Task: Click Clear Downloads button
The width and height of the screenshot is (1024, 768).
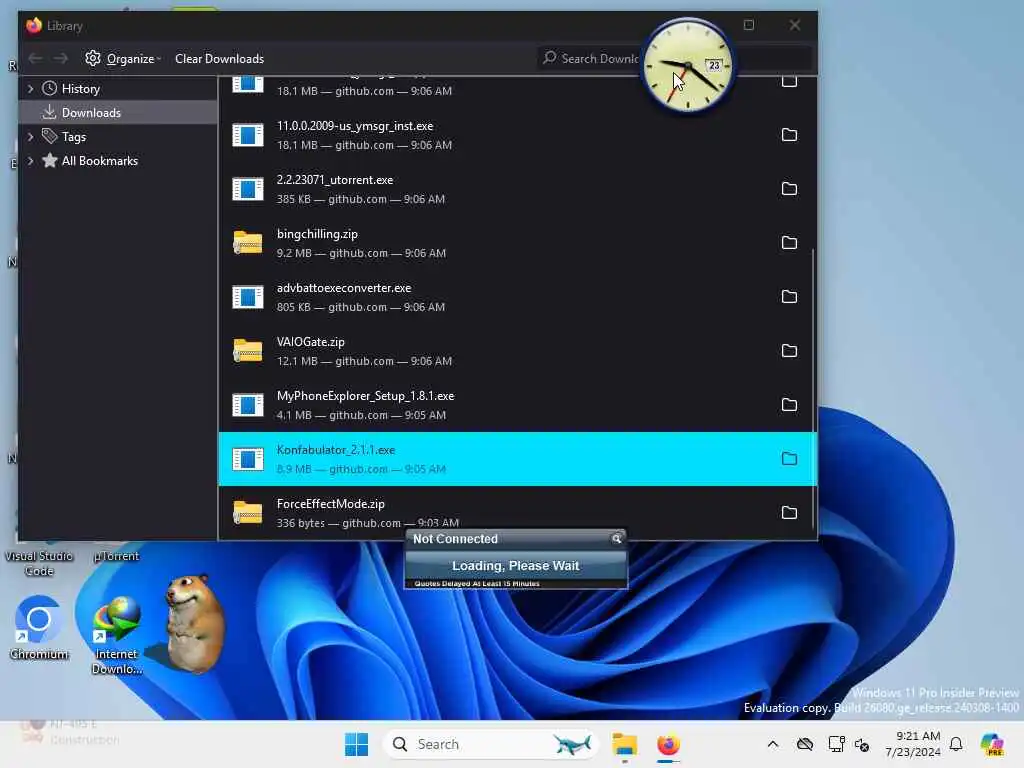Action: (219, 59)
